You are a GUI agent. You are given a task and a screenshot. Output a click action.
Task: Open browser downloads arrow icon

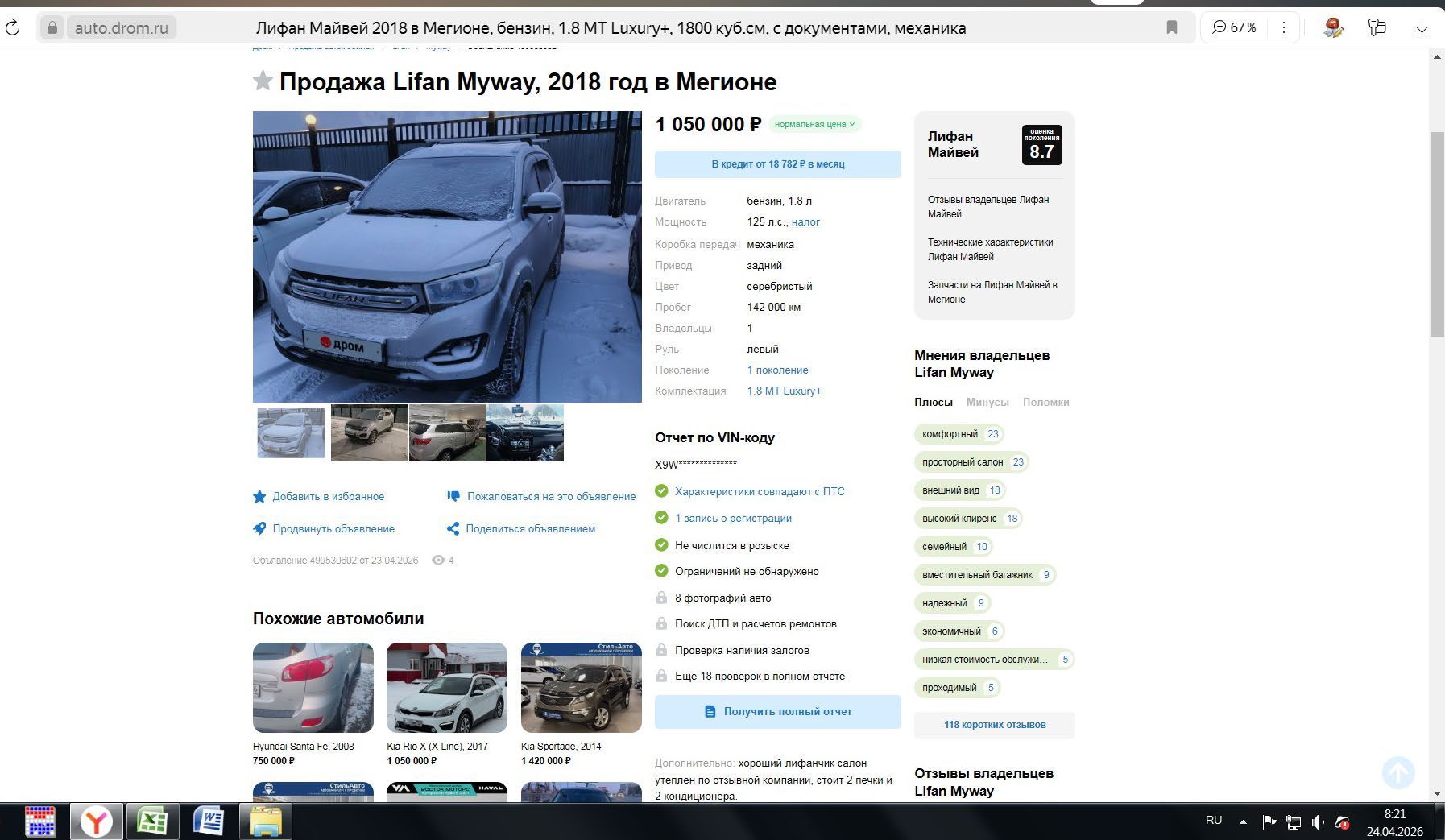coord(1422,28)
